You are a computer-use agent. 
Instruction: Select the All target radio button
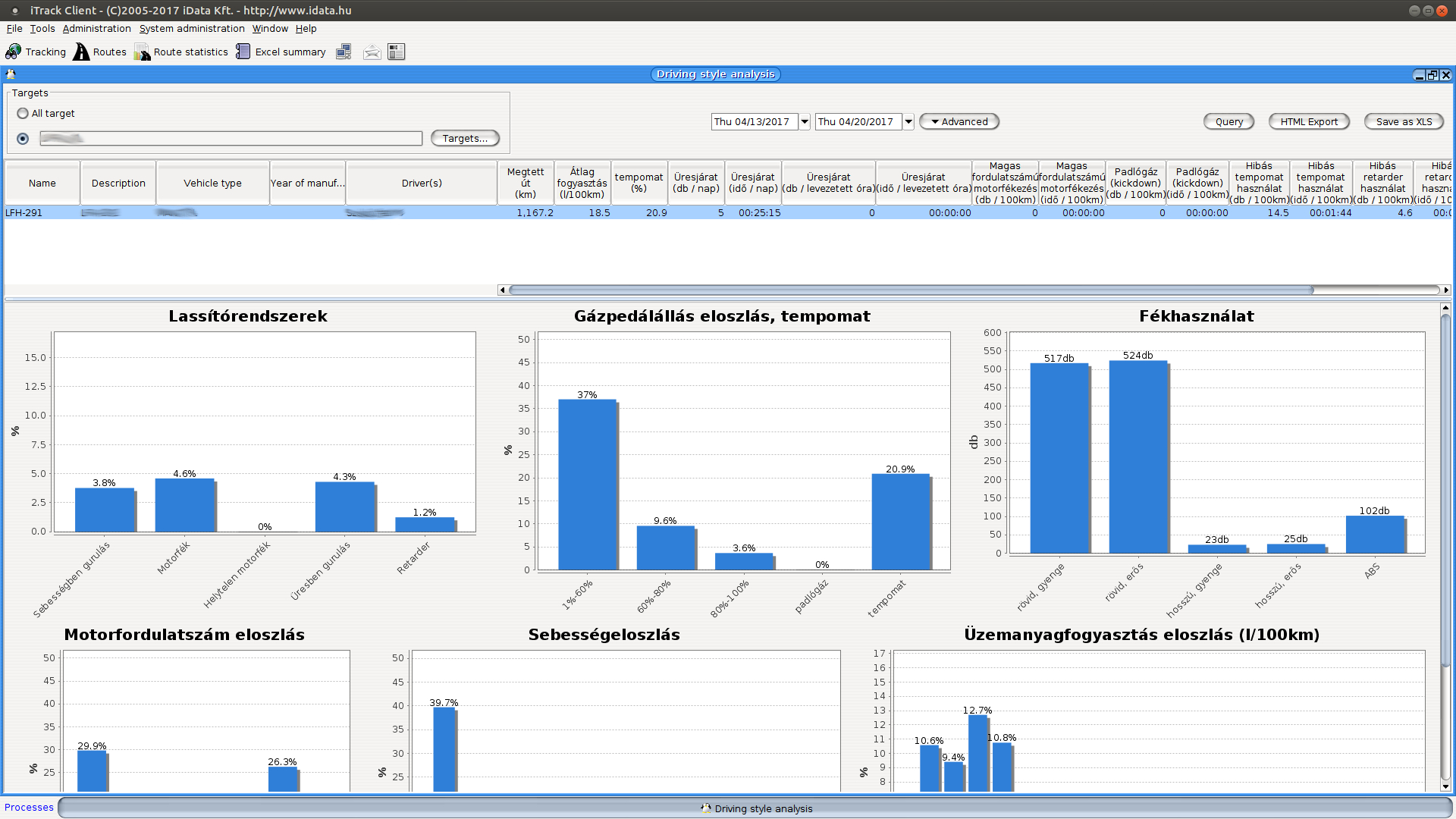(x=23, y=113)
